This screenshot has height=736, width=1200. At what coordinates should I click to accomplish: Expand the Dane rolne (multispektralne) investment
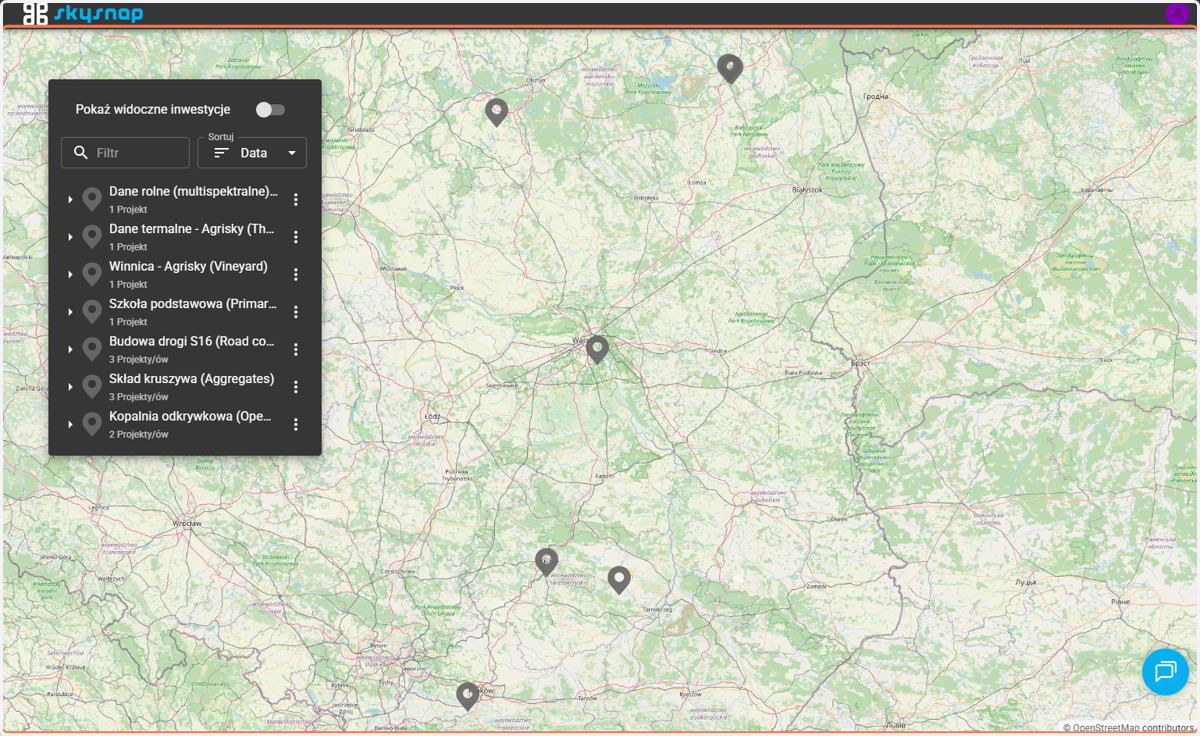tap(70, 200)
